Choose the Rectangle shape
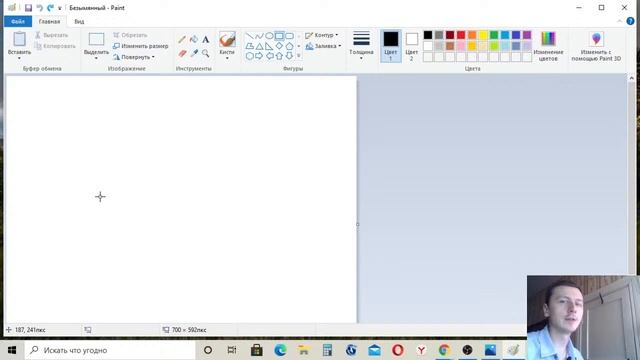The image size is (640, 360). [279, 36]
